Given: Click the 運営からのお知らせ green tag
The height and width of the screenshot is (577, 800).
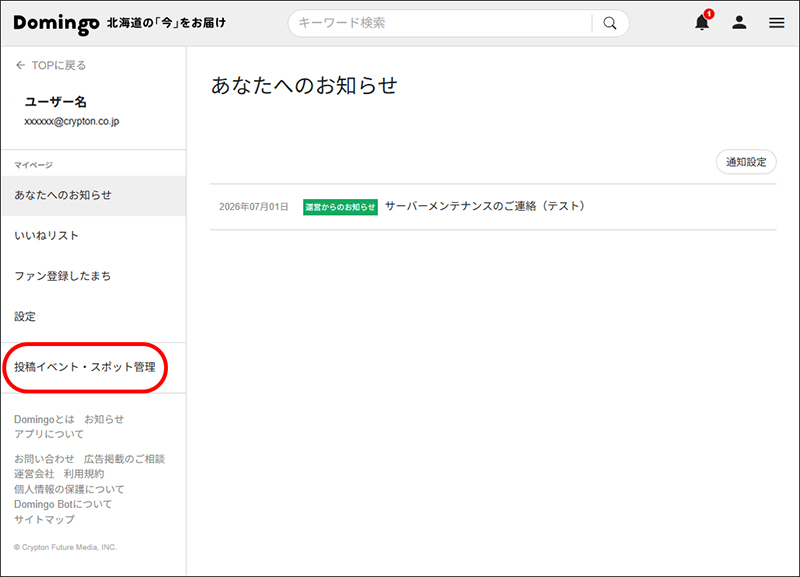Looking at the screenshot, I should pos(340,207).
